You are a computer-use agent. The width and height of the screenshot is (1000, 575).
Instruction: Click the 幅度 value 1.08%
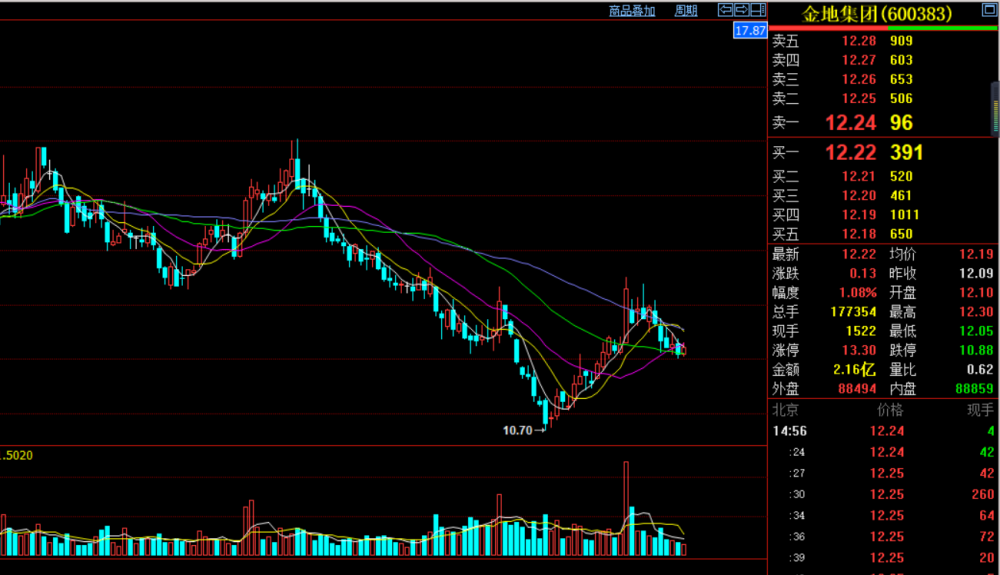tap(857, 292)
